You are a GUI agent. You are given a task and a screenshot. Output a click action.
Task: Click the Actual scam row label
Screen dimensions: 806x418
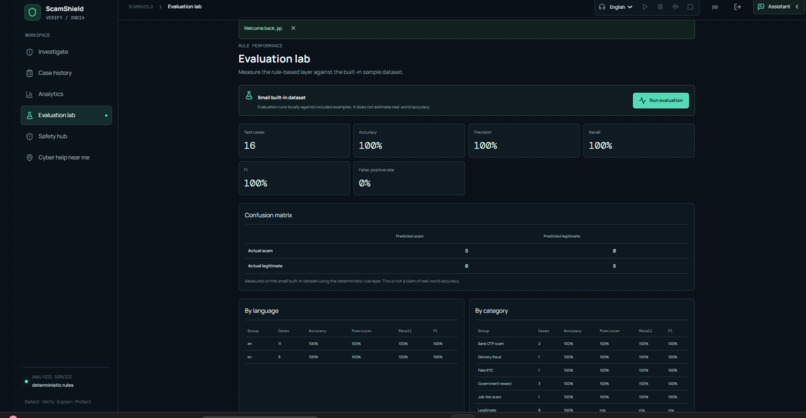tap(260, 251)
